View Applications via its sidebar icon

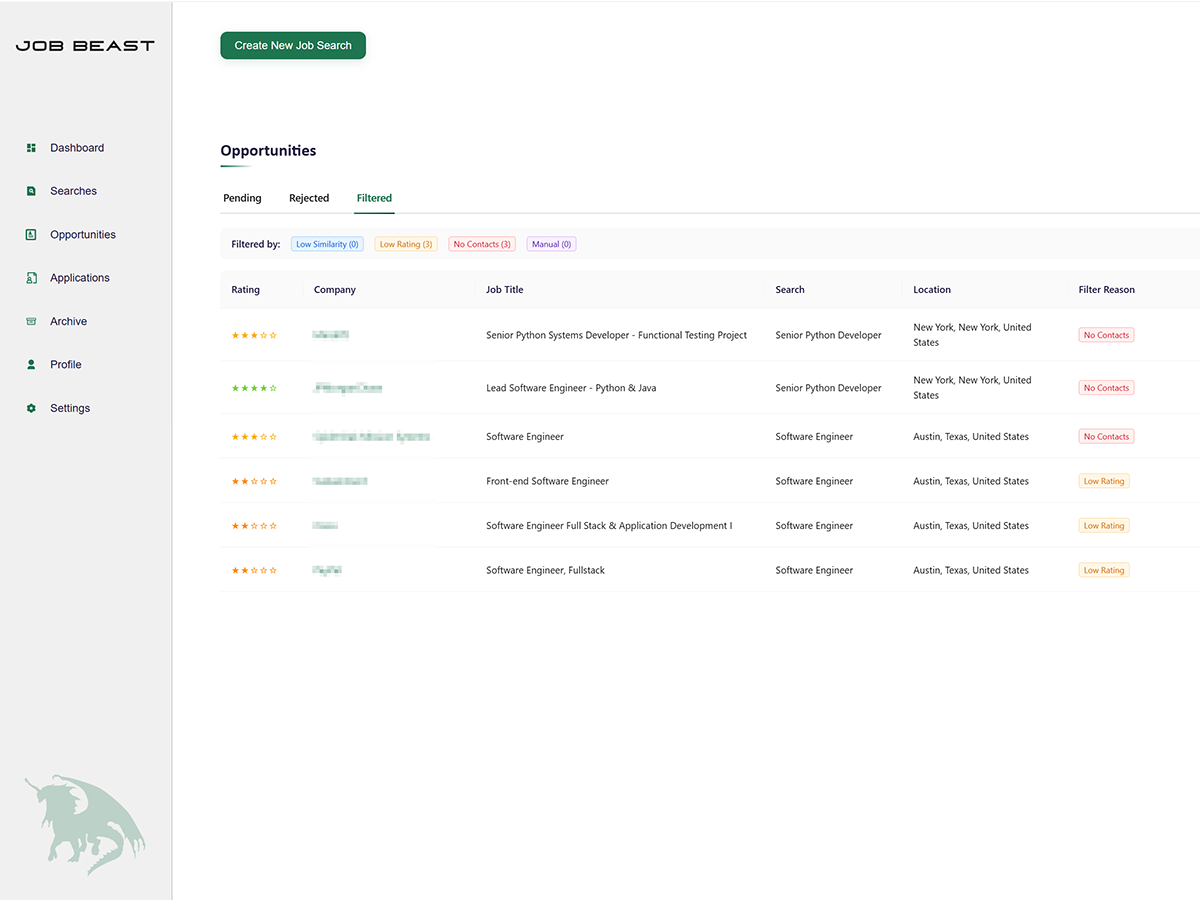31,277
